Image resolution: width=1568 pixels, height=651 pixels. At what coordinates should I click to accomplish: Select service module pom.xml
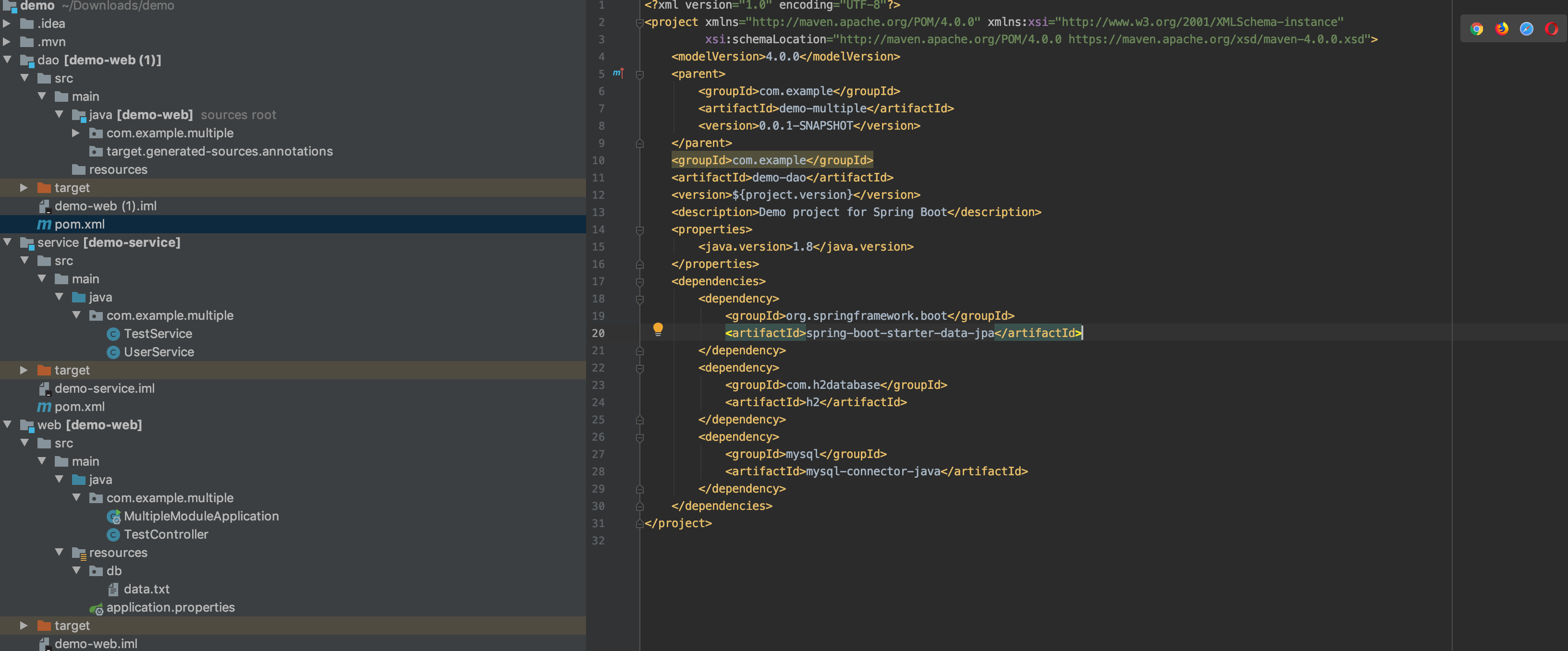(x=79, y=407)
